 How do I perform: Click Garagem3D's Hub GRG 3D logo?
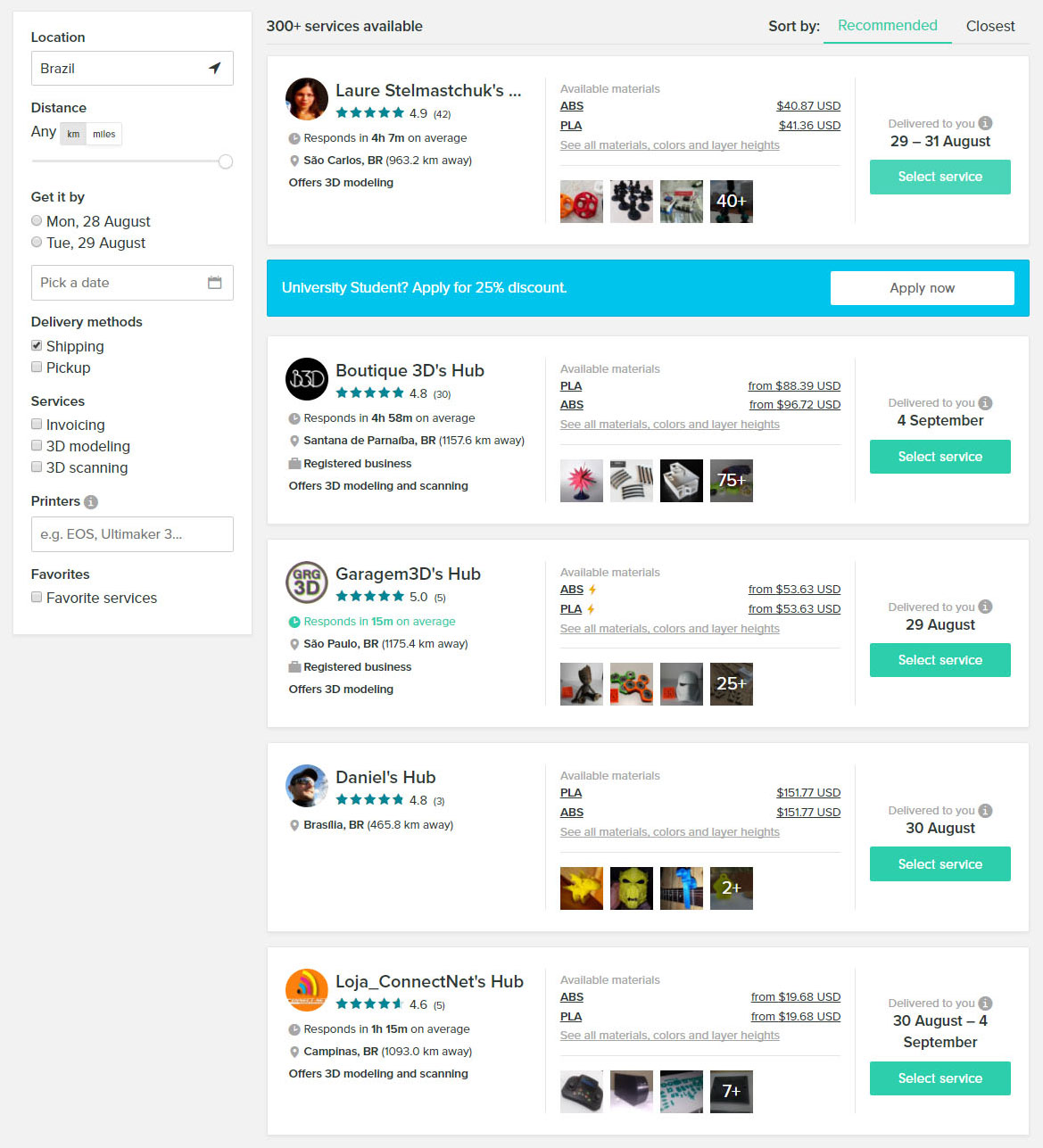[307, 582]
